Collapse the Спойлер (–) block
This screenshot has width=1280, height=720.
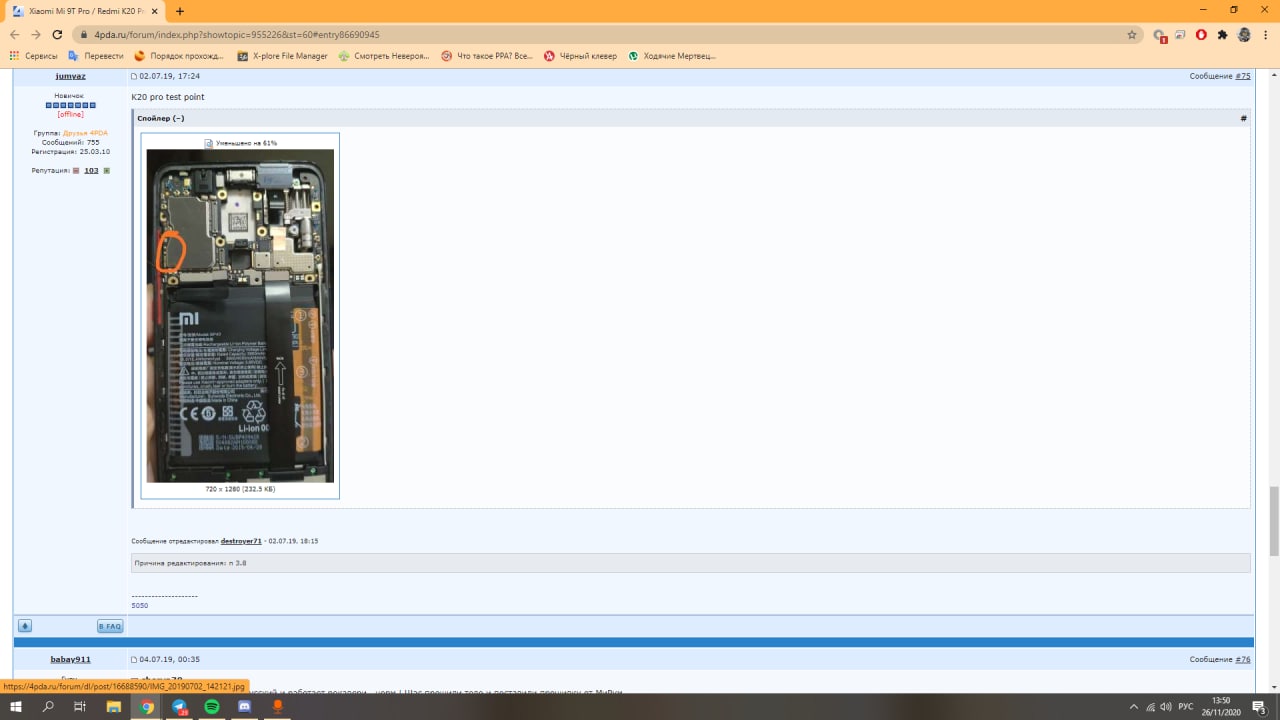[x=161, y=118]
